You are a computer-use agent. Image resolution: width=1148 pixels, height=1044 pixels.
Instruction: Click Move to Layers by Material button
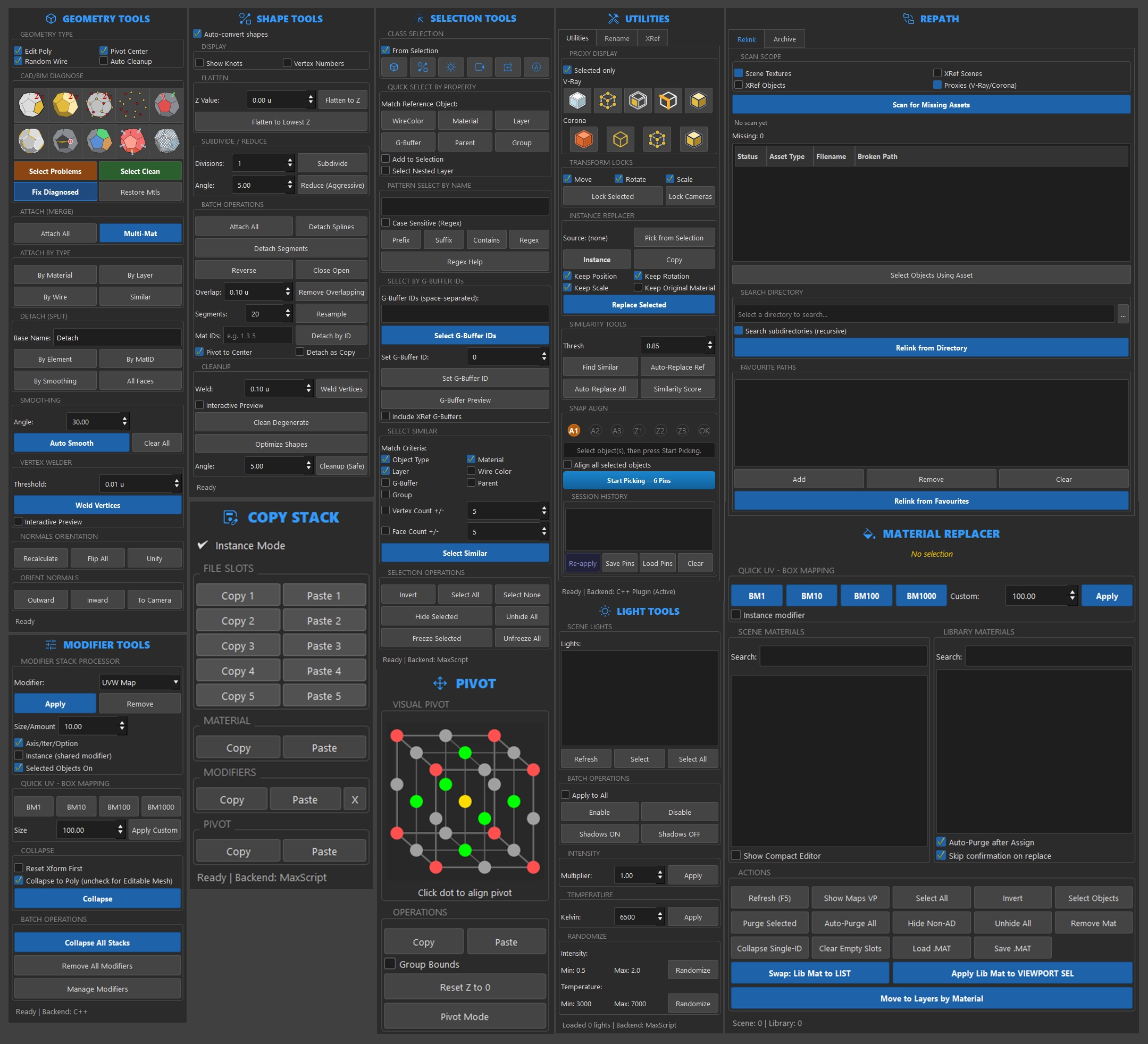(931, 998)
